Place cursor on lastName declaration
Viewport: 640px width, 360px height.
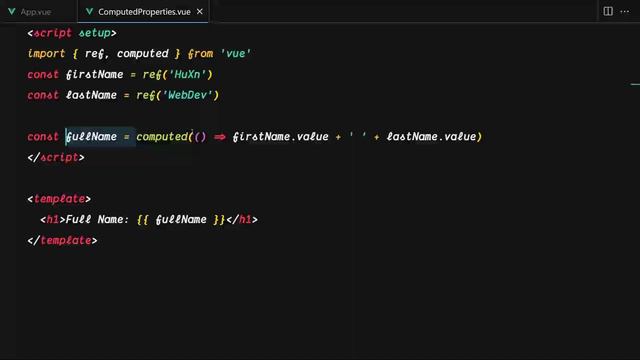point(91,95)
